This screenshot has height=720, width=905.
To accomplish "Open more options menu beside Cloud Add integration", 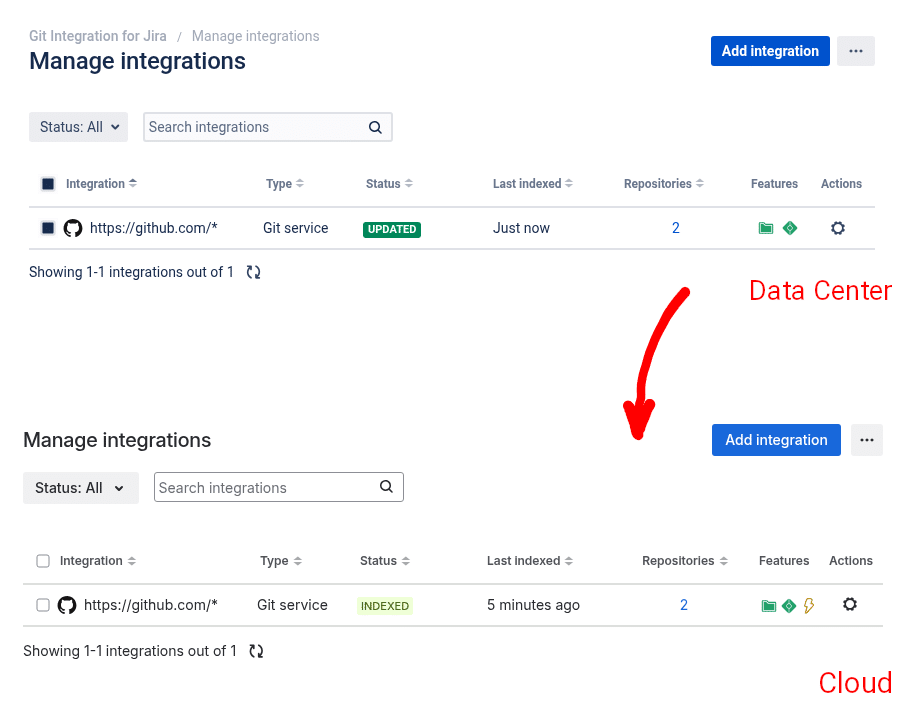I will click(866, 440).
